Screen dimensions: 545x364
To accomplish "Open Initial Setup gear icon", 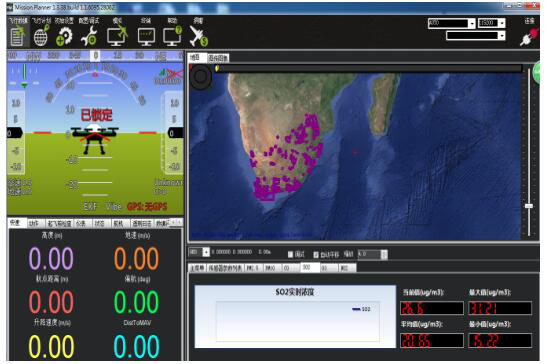I will coord(64,36).
